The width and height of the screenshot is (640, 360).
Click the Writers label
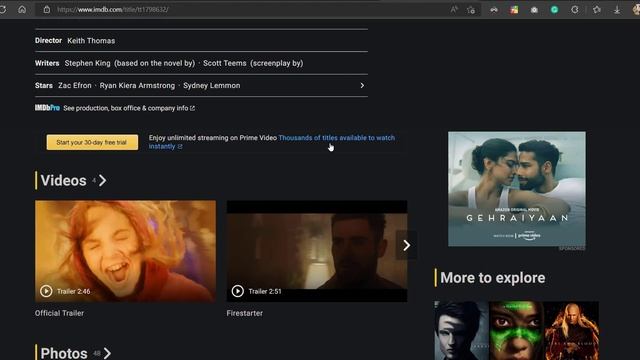(47, 63)
